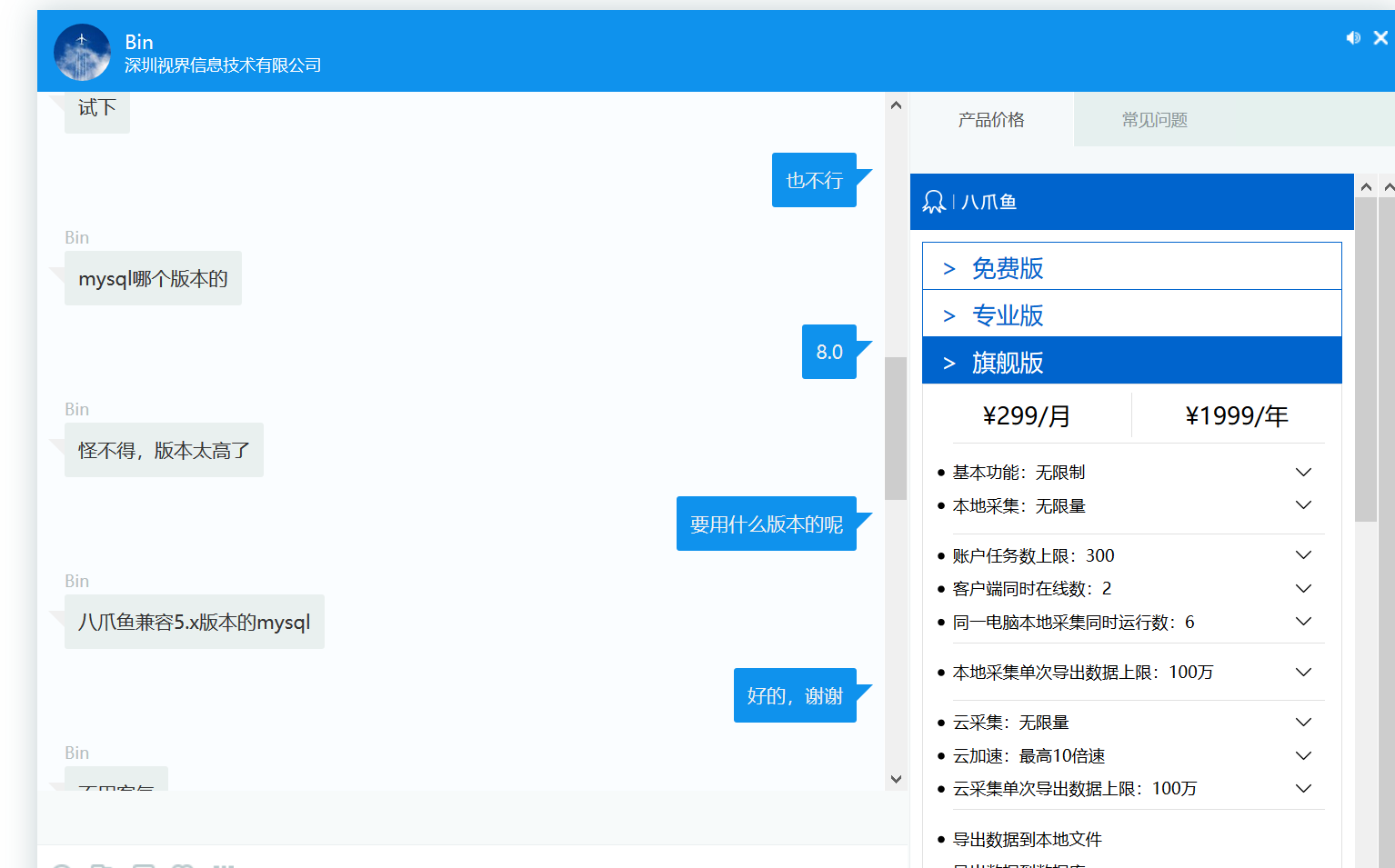Screen dimensions: 1395x868
Task: Click the 导出数据到本地文件 feature item
Action: pos(1027,840)
